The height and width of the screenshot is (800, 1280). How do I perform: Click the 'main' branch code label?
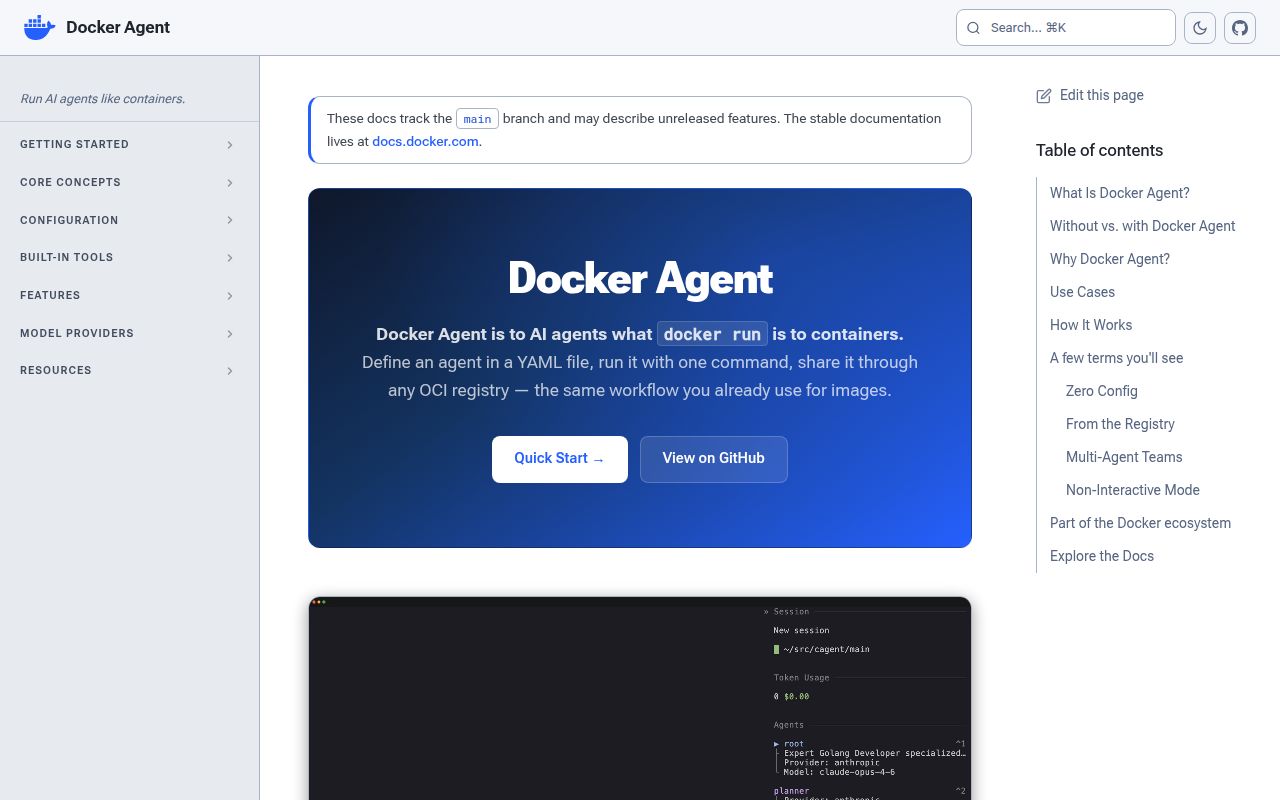pyautogui.click(x=477, y=119)
